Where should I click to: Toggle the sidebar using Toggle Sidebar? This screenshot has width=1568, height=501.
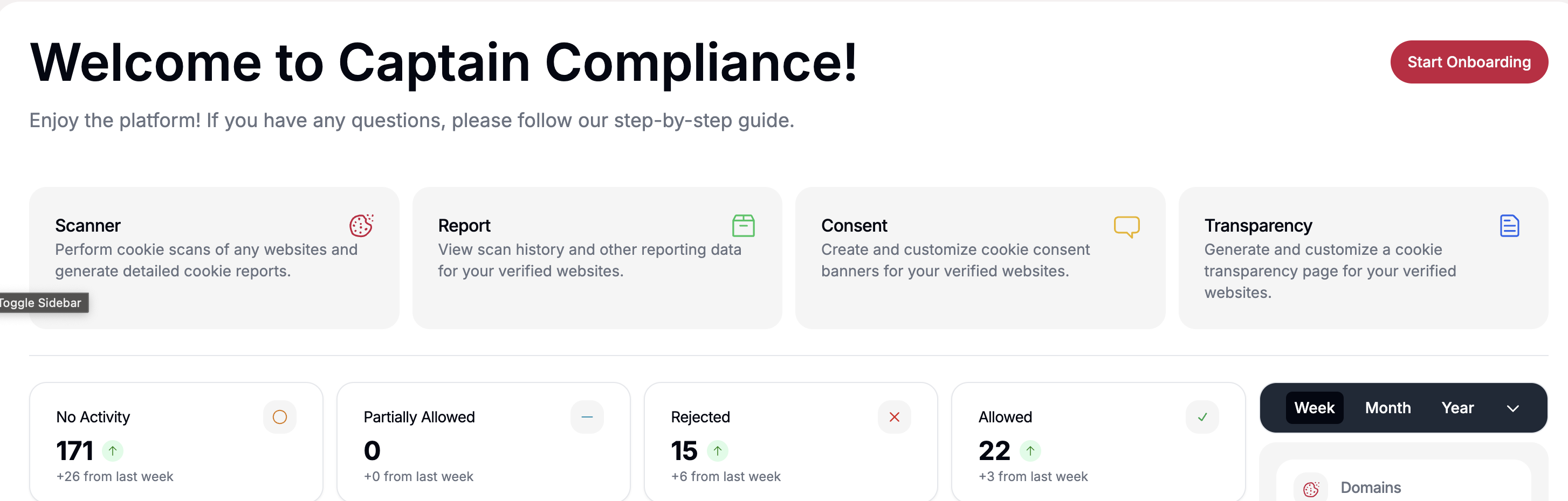coord(44,303)
